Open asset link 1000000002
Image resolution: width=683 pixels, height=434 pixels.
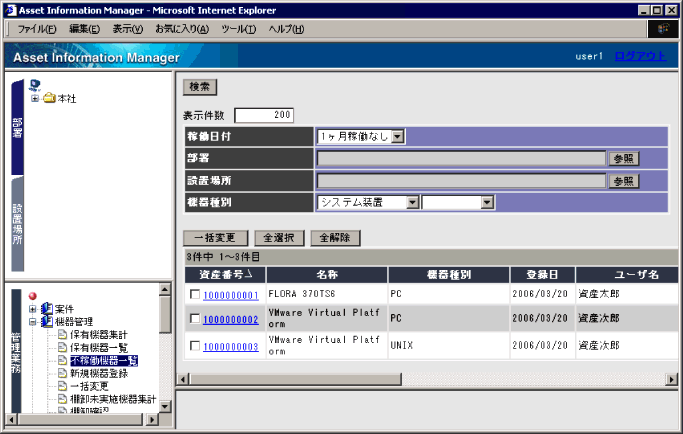click(x=231, y=319)
